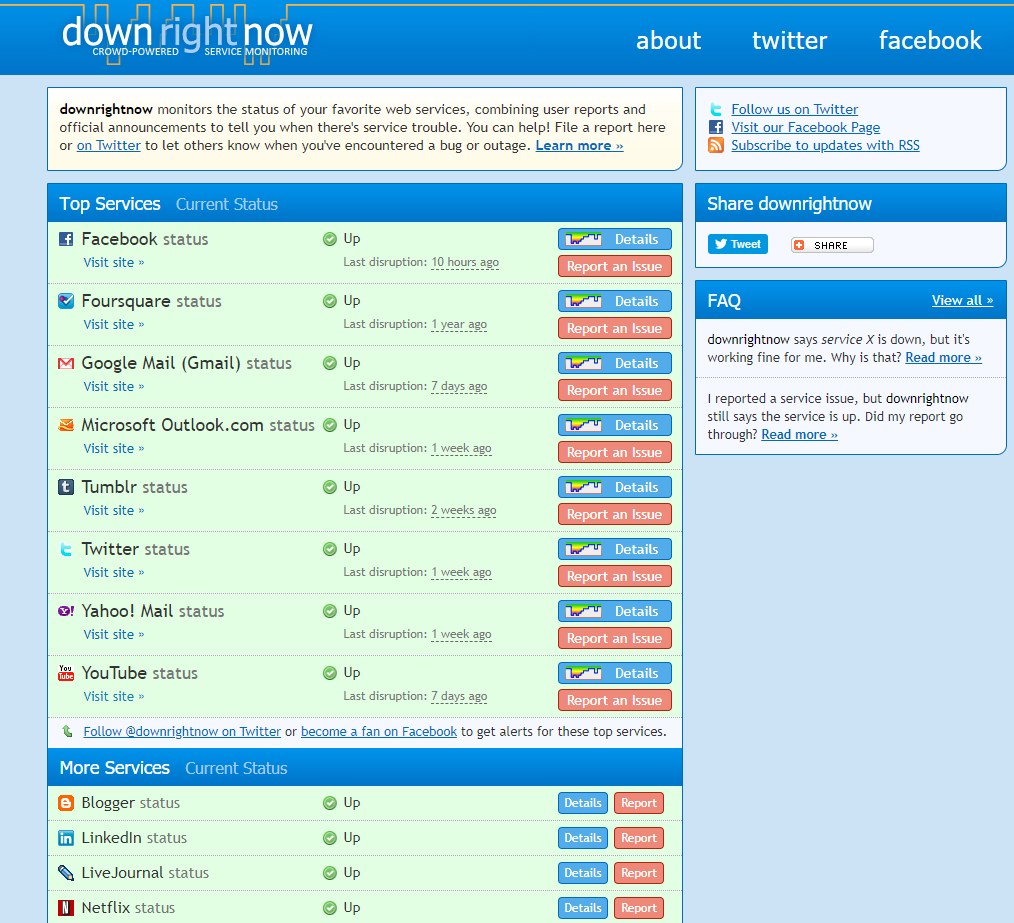Click the Twitter status row icon
1014x923 pixels.
tap(66, 550)
